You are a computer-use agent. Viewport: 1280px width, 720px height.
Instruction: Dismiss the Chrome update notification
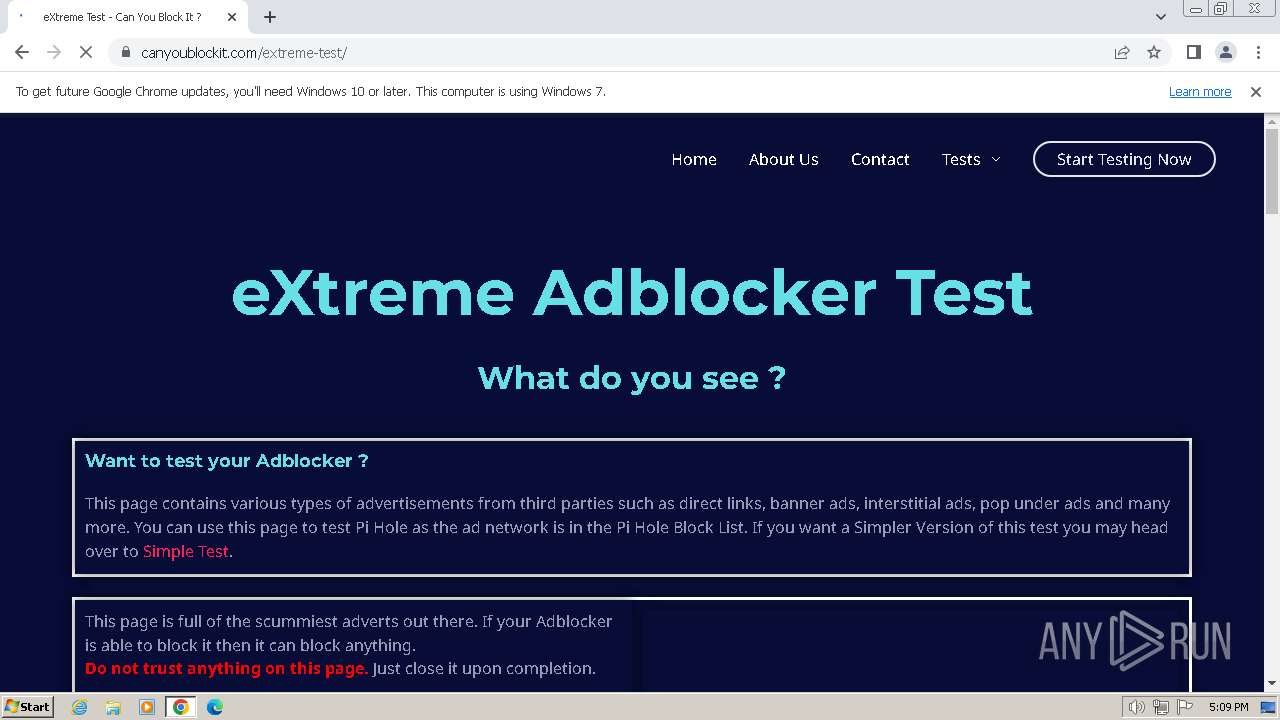click(1256, 92)
